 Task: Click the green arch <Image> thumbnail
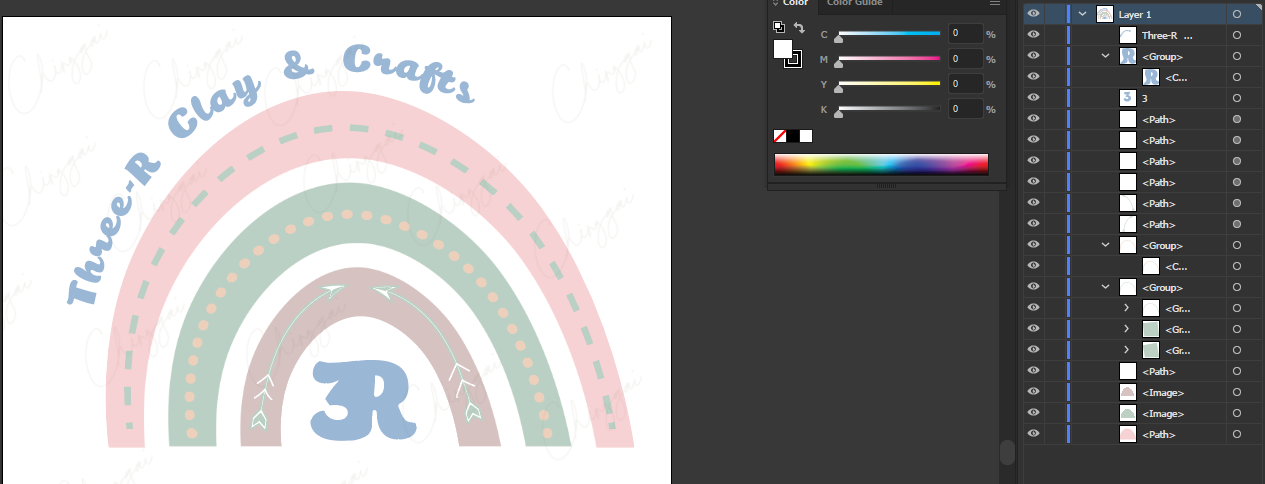tap(1127, 413)
